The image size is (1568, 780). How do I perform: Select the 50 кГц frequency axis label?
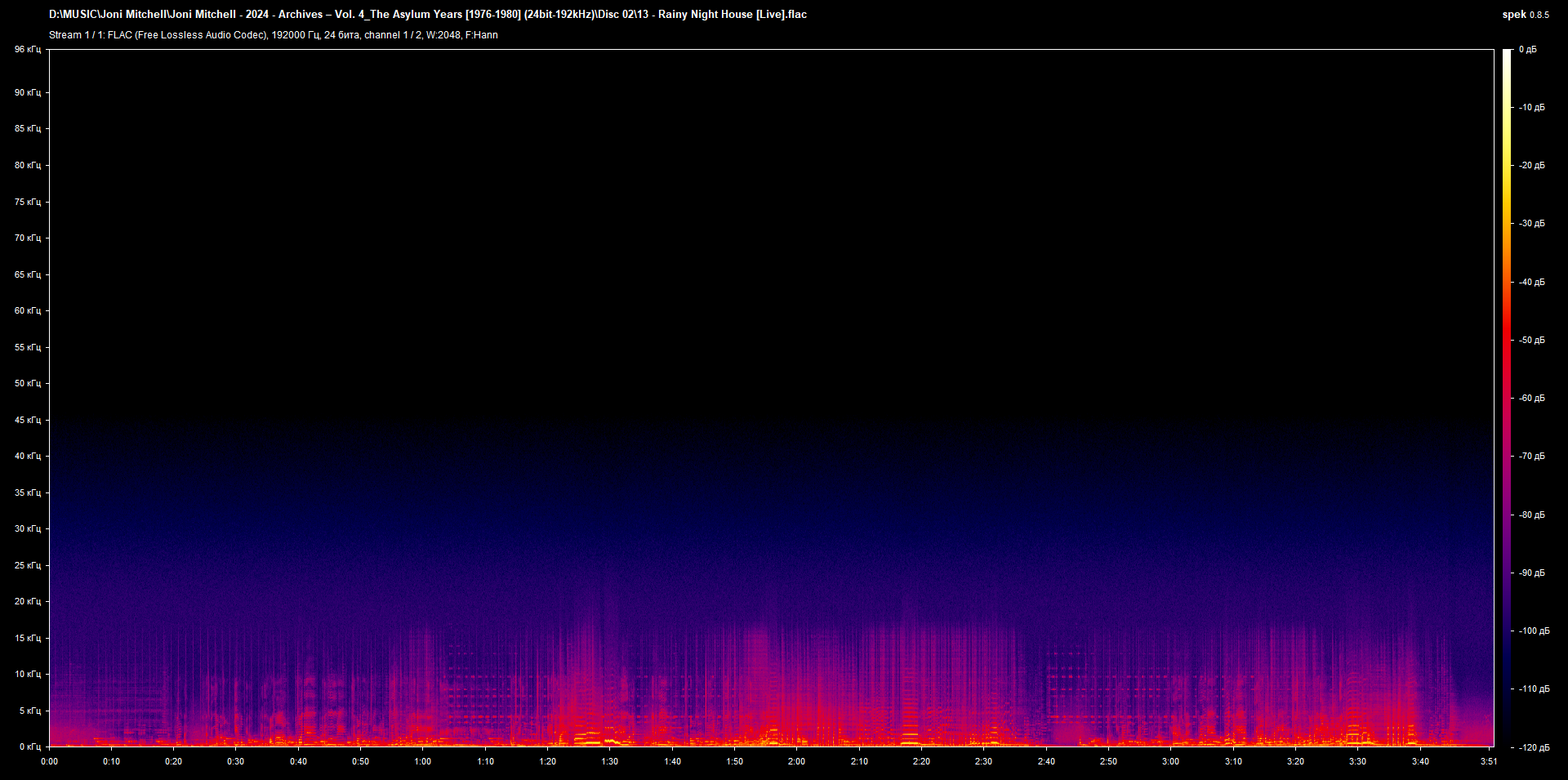[27, 384]
